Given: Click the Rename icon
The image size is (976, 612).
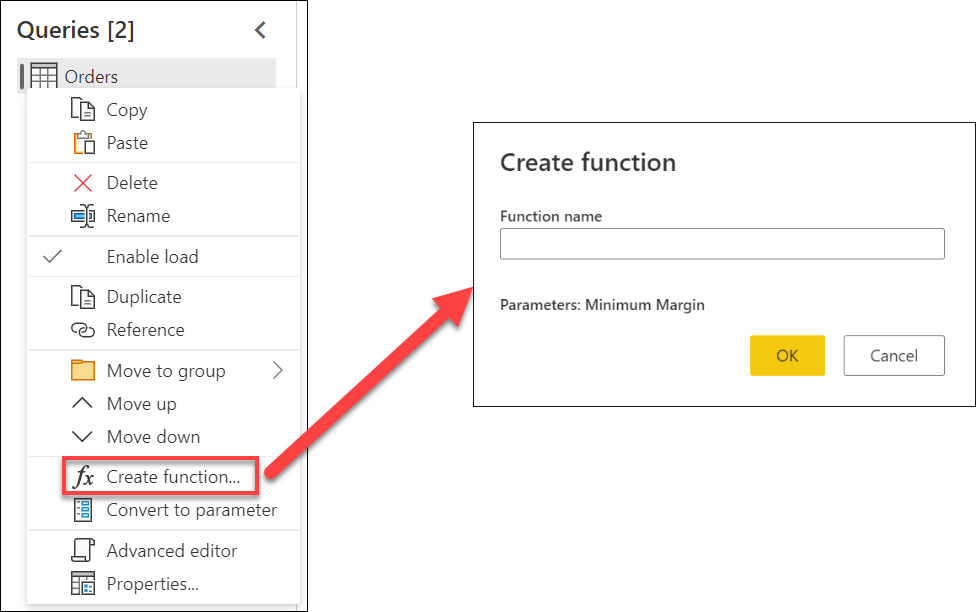Looking at the screenshot, I should 83,216.
